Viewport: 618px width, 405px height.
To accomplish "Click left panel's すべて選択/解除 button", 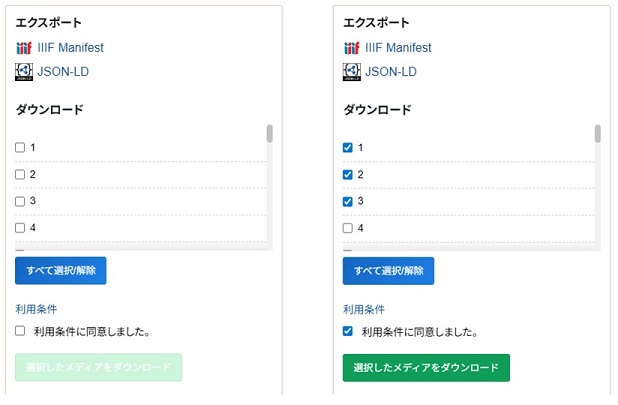I will pos(60,271).
